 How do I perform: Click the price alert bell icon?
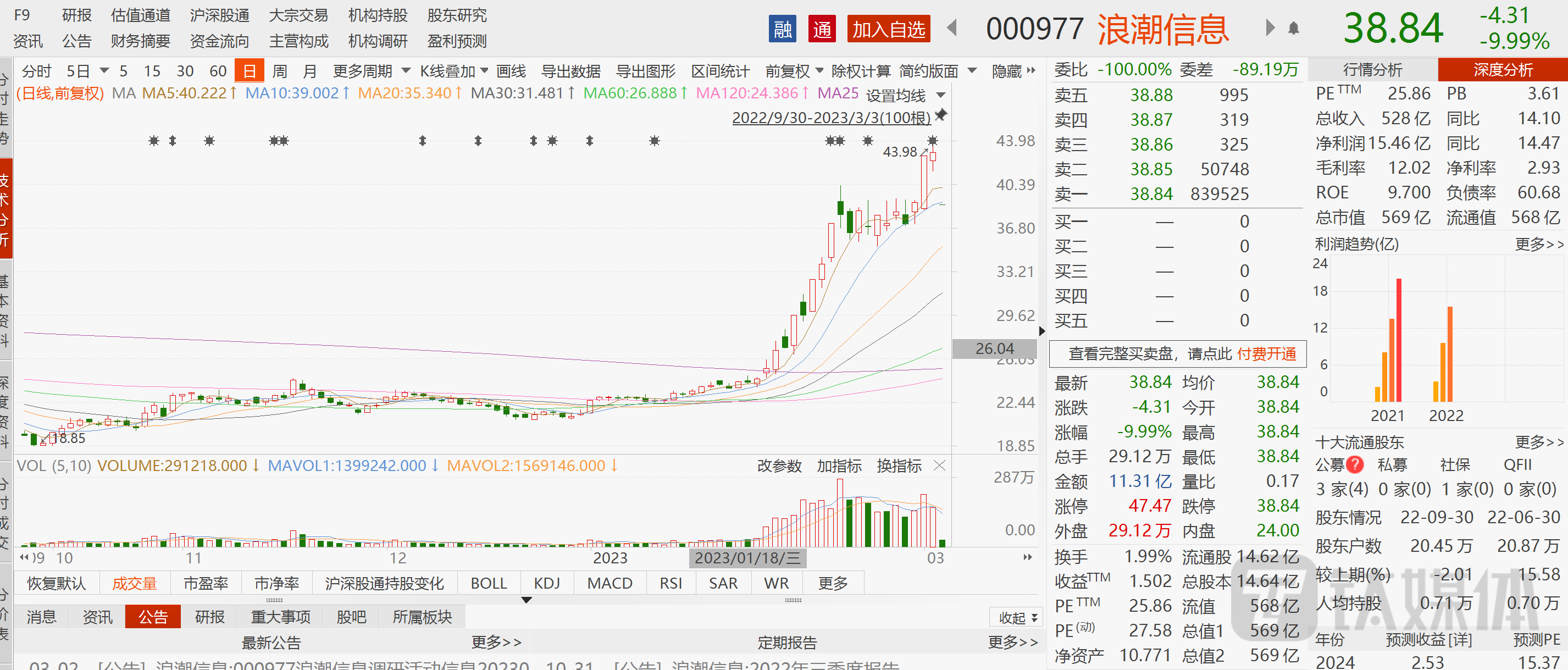1294,29
